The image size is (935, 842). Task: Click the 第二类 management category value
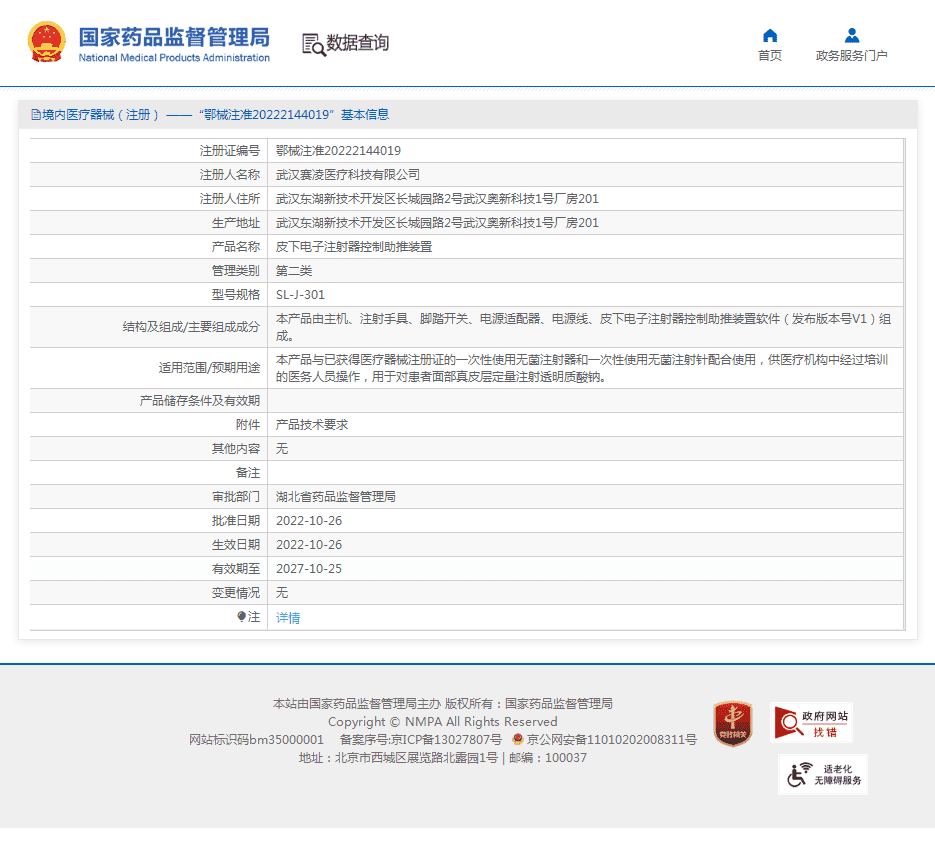294,271
